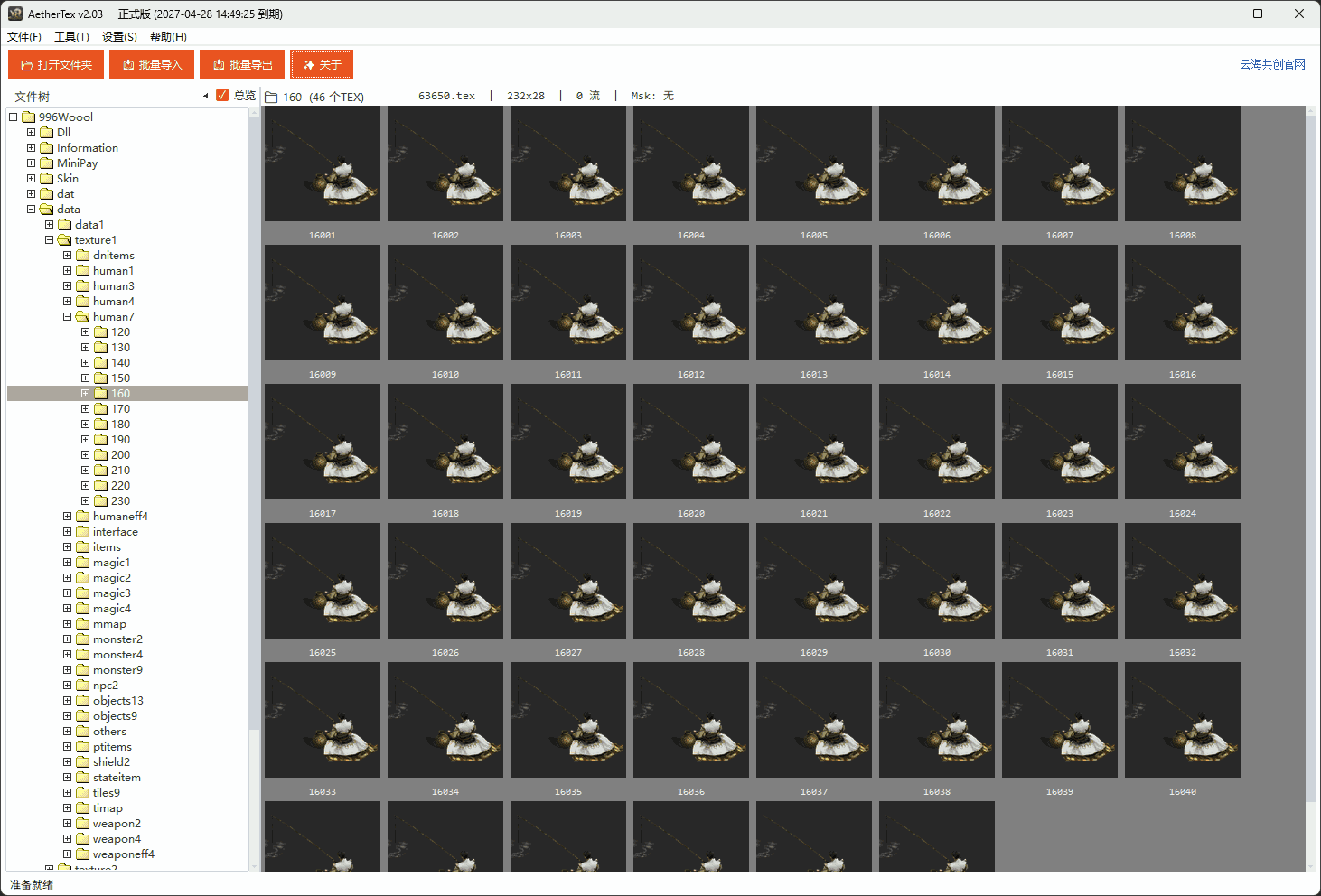Image resolution: width=1321 pixels, height=896 pixels.
Task: Expand the Dll folder node
Action: [32, 132]
